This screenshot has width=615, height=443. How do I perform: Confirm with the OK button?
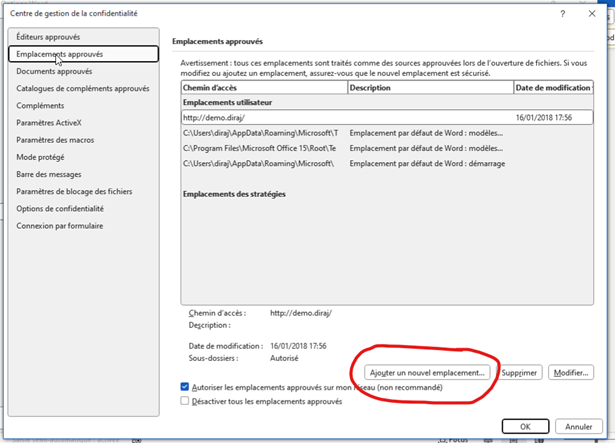point(524,426)
